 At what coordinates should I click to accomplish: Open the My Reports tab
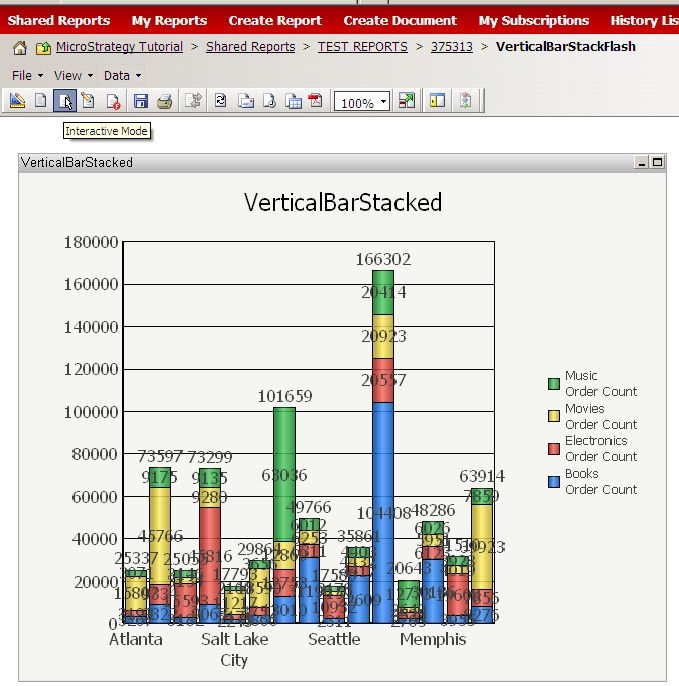click(x=169, y=21)
